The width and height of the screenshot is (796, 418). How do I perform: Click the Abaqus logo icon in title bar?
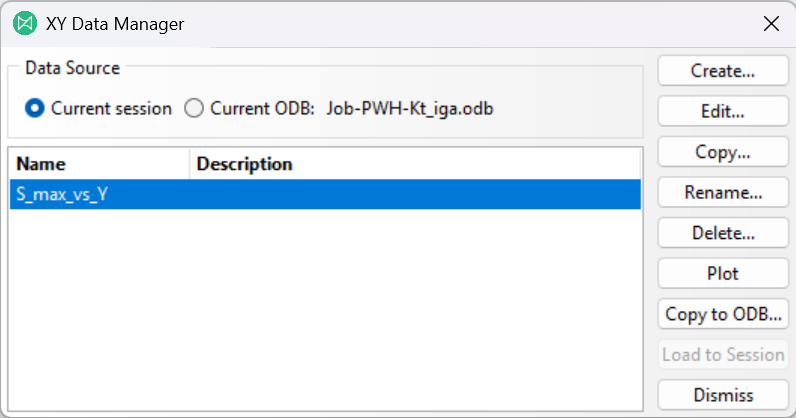[x=25, y=23]
